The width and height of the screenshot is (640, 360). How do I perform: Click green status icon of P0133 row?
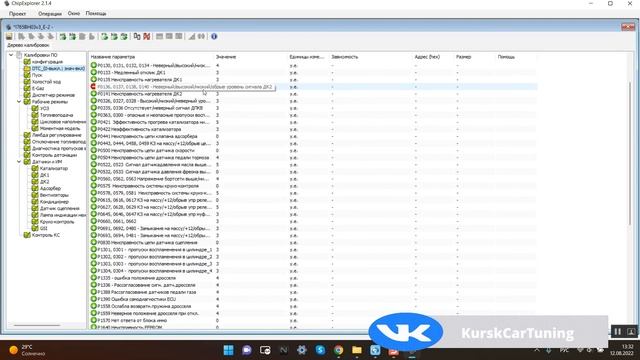[93, 72]
